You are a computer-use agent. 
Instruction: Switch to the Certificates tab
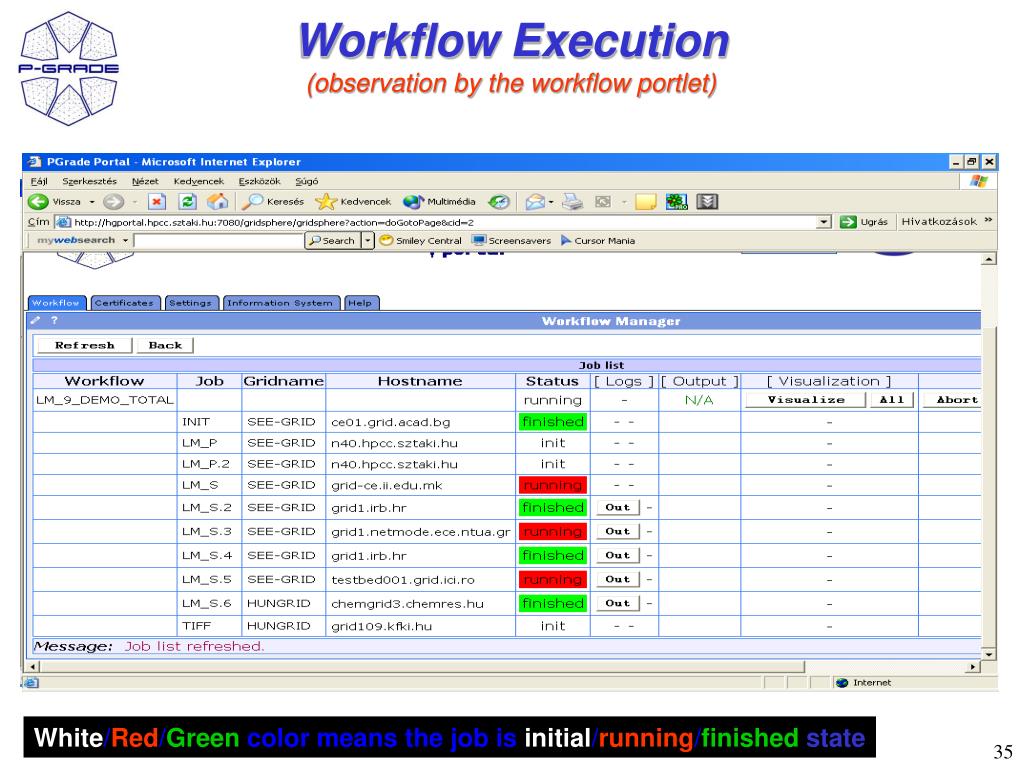pos(124,303)
